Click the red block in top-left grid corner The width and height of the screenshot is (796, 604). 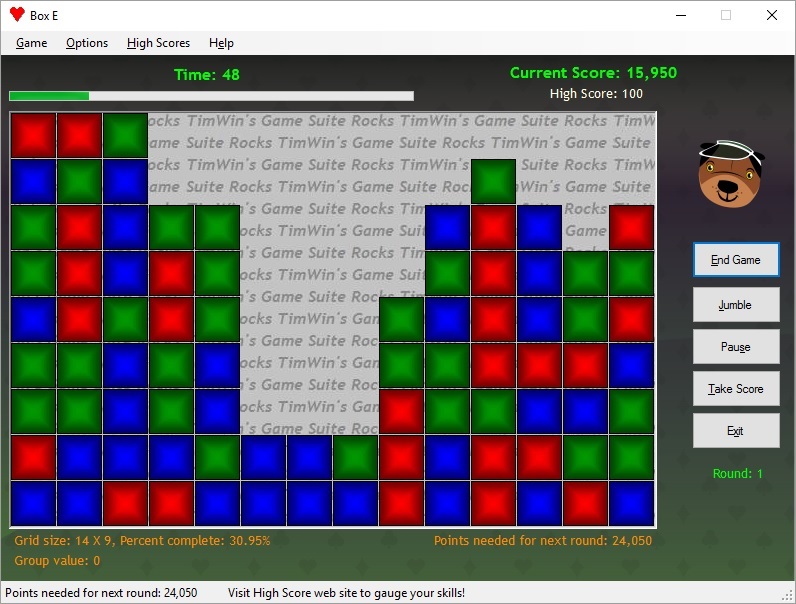click(x=33, y=135)
